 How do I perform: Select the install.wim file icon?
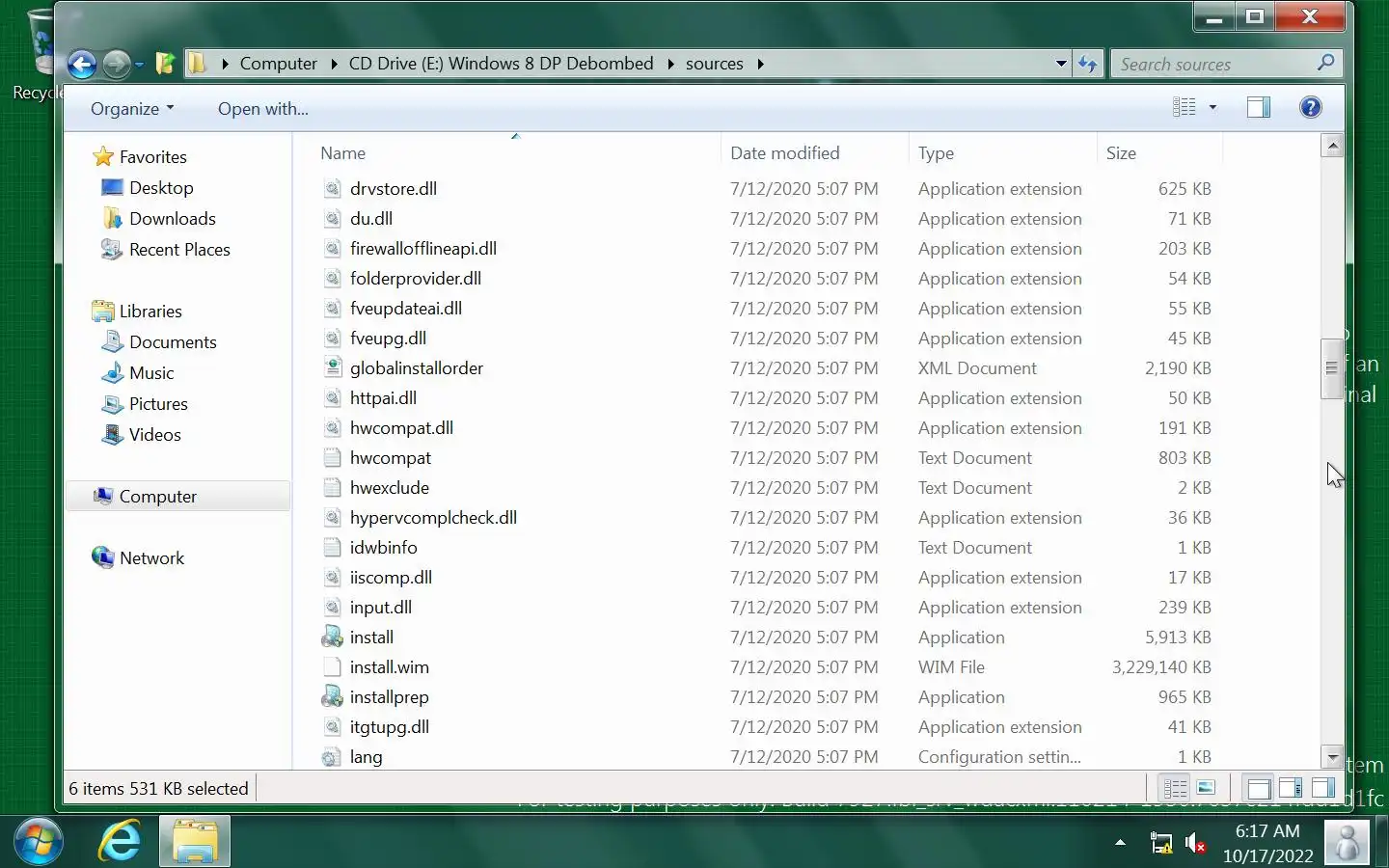click(x=332, y=666)
